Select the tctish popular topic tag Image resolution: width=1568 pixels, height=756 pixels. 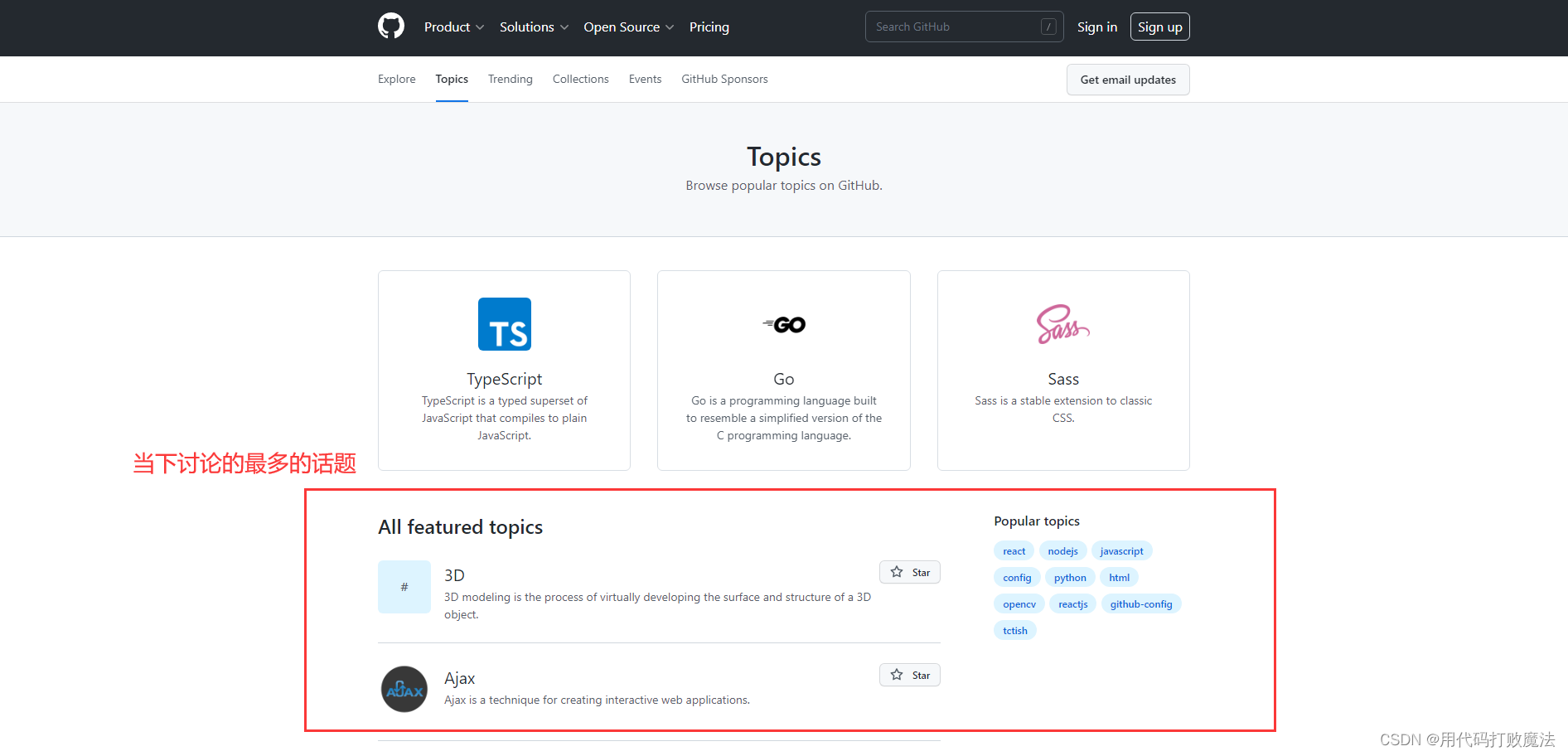(1015, 631)
